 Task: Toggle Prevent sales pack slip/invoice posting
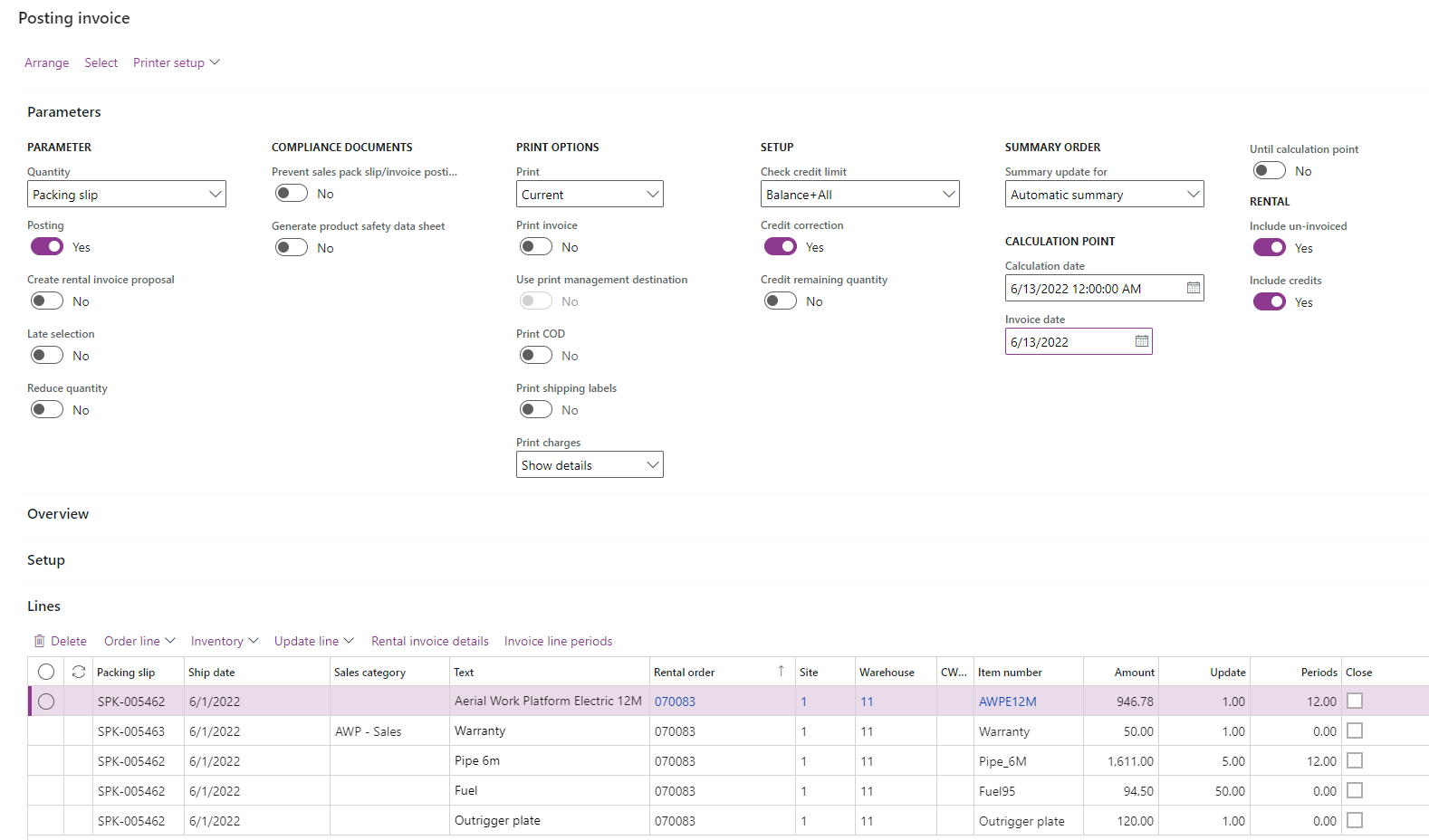292,193
